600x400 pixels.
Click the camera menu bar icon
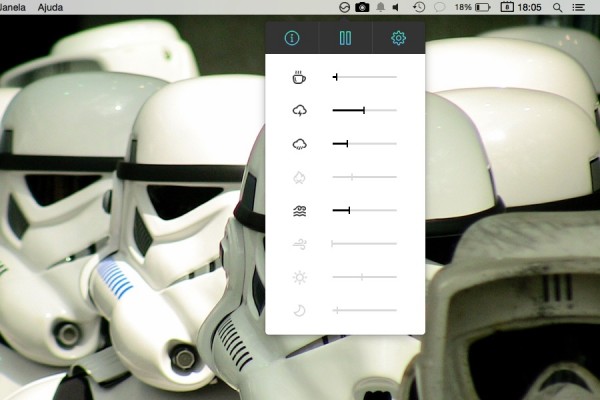click(362, 7)
